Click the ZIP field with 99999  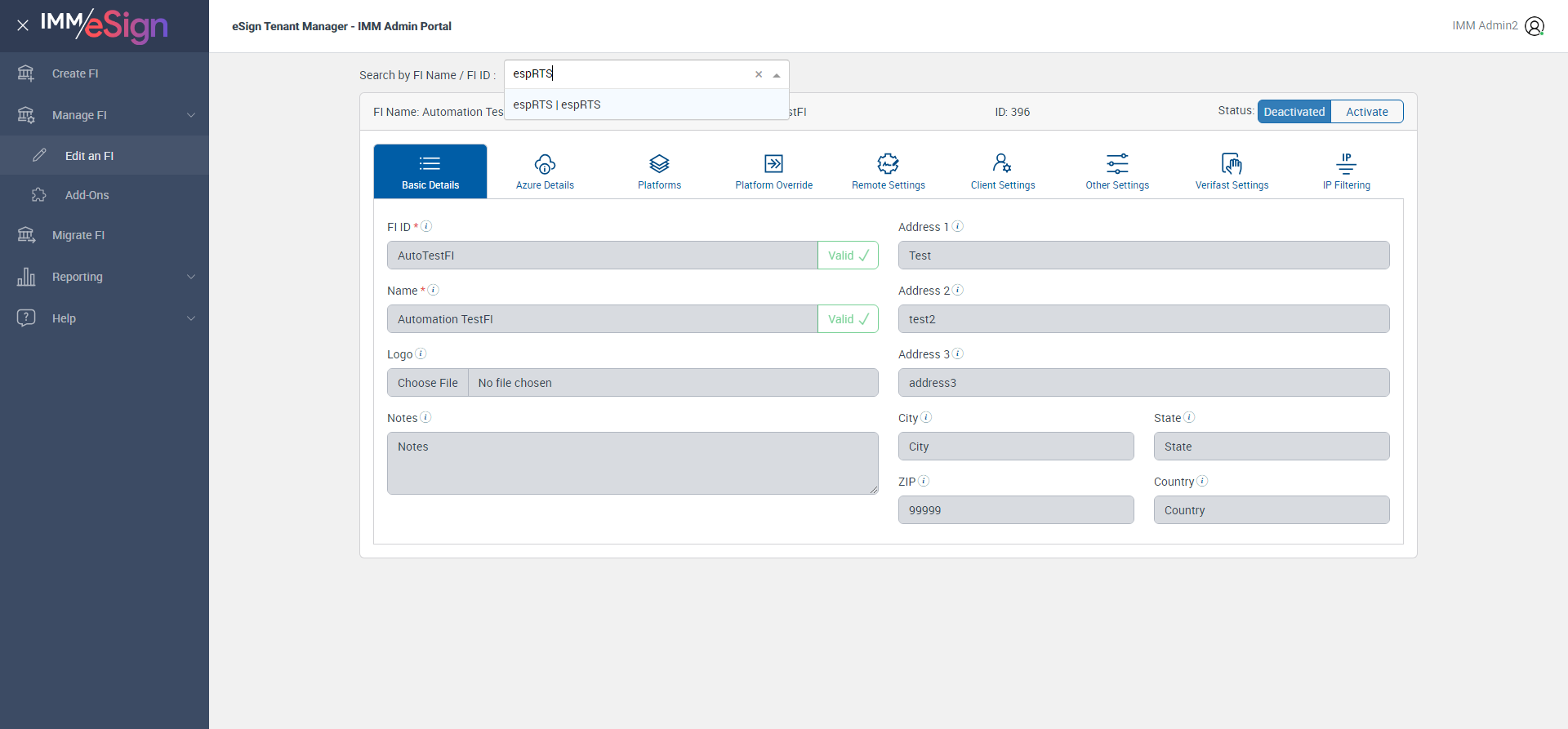coord(1016,510)
